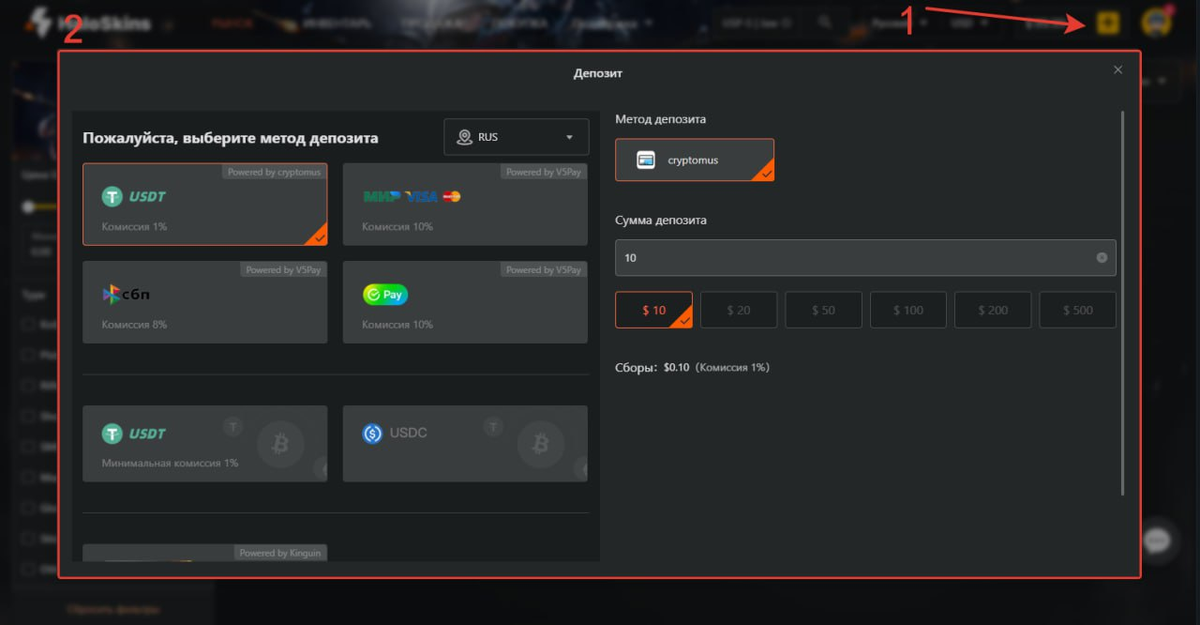Choose USDT card with minimum commission 1%
Screen dimensions: 1200x625
click(204, 443)
